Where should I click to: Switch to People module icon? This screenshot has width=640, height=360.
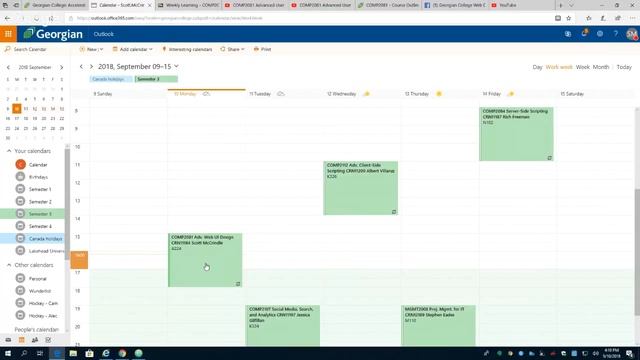35,340
